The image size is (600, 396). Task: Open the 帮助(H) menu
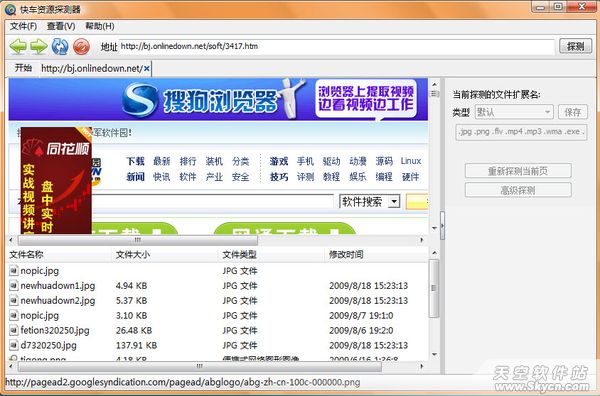pos(99,26)
